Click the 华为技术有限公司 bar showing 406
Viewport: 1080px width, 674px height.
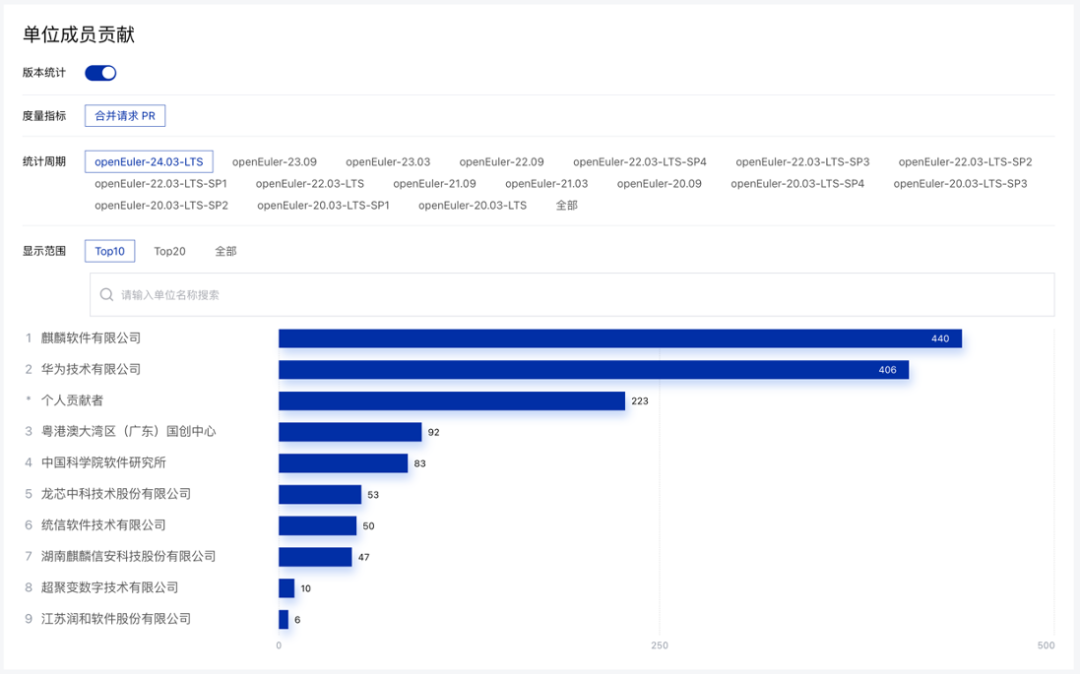(593, 370)
